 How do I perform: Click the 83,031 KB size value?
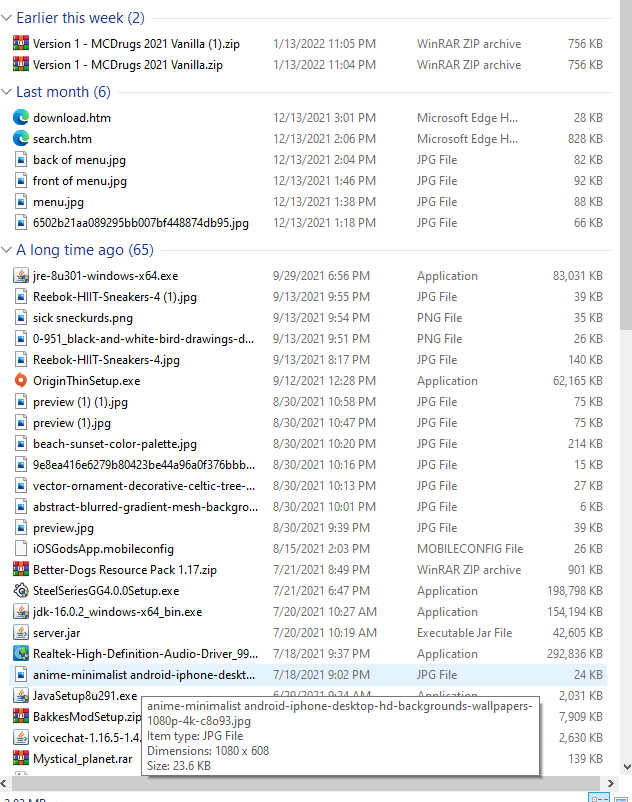pos(577,276)
